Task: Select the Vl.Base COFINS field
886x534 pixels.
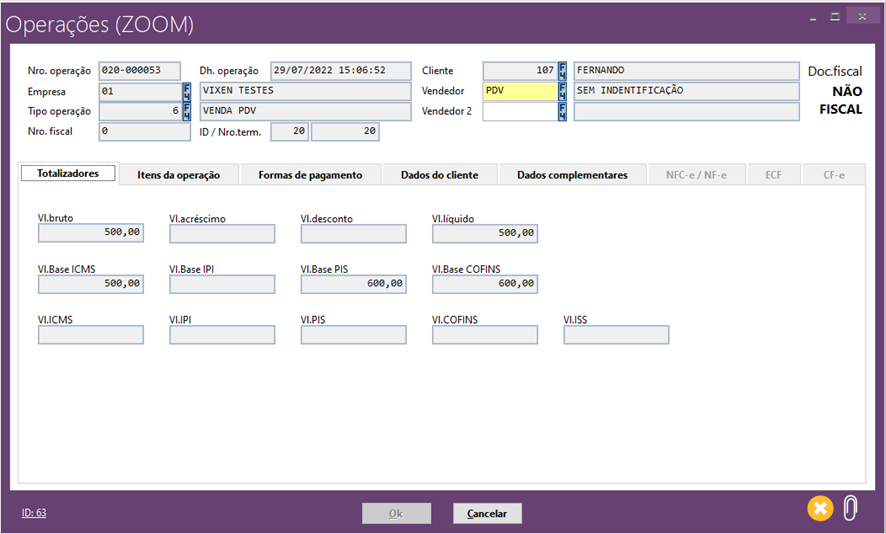Action: [x=485, y=284]
